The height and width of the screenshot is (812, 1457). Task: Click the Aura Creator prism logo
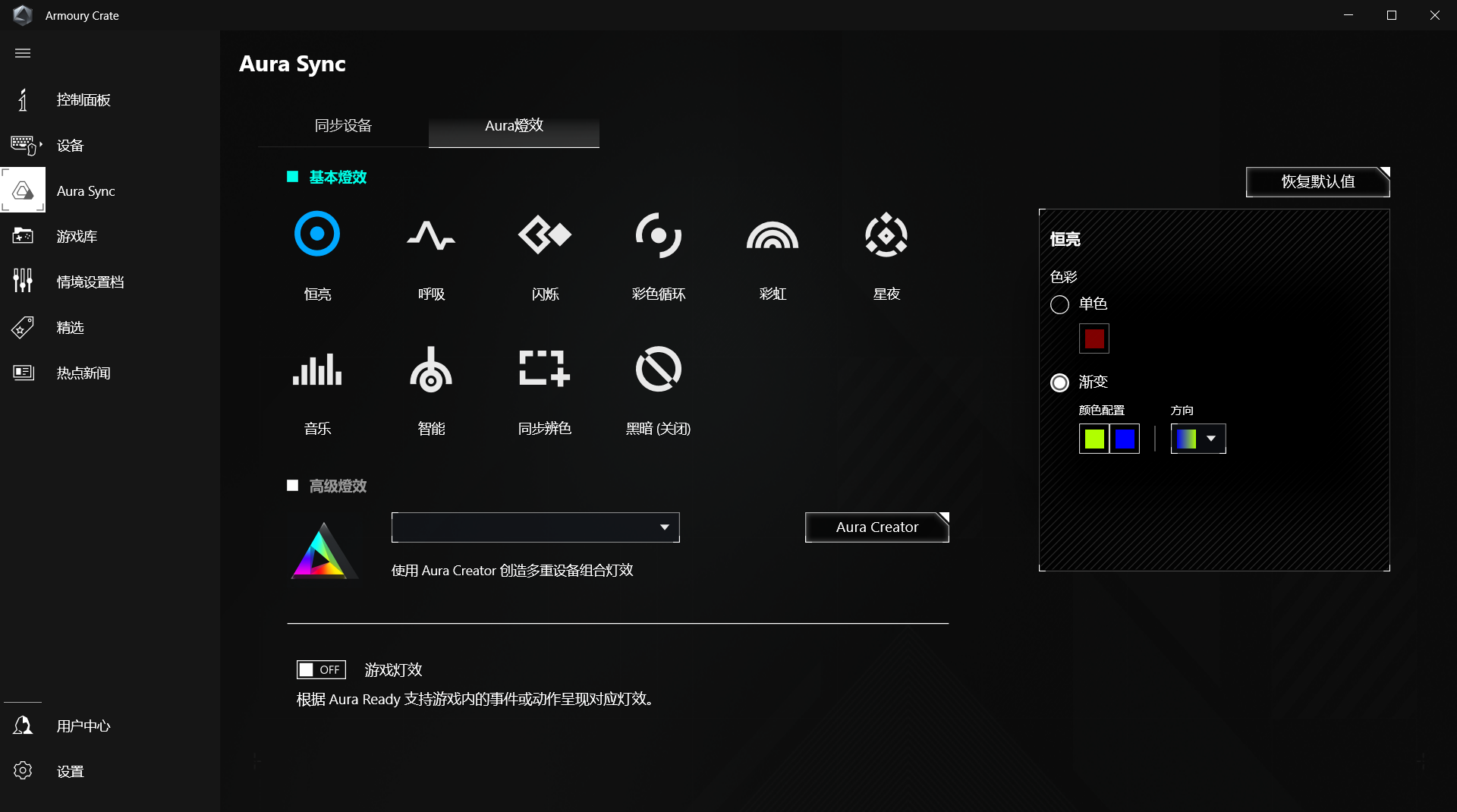tap(324, 551)
